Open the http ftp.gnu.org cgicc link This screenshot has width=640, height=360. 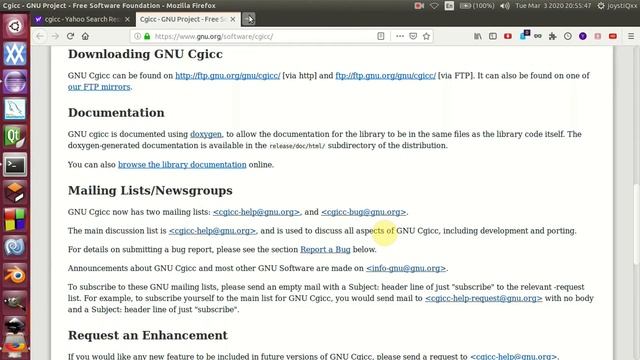point(228,76)
